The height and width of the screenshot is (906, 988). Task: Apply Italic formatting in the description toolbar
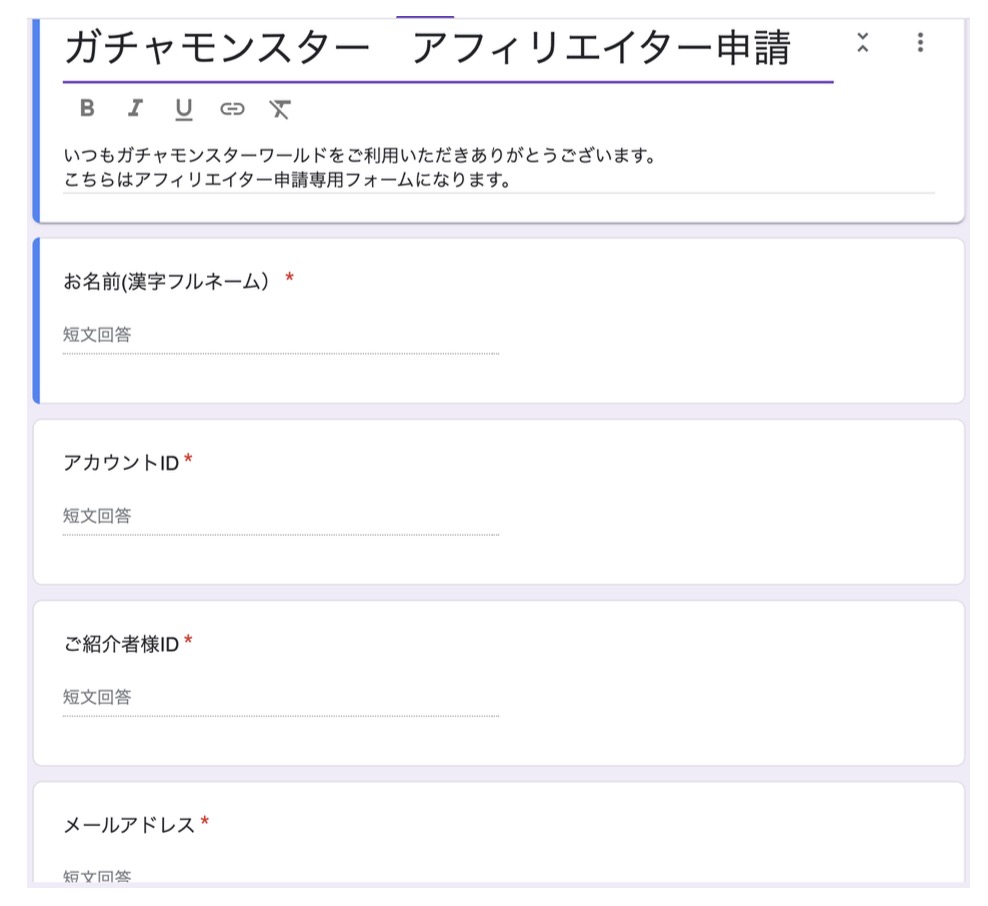click(x=136, y=110)
